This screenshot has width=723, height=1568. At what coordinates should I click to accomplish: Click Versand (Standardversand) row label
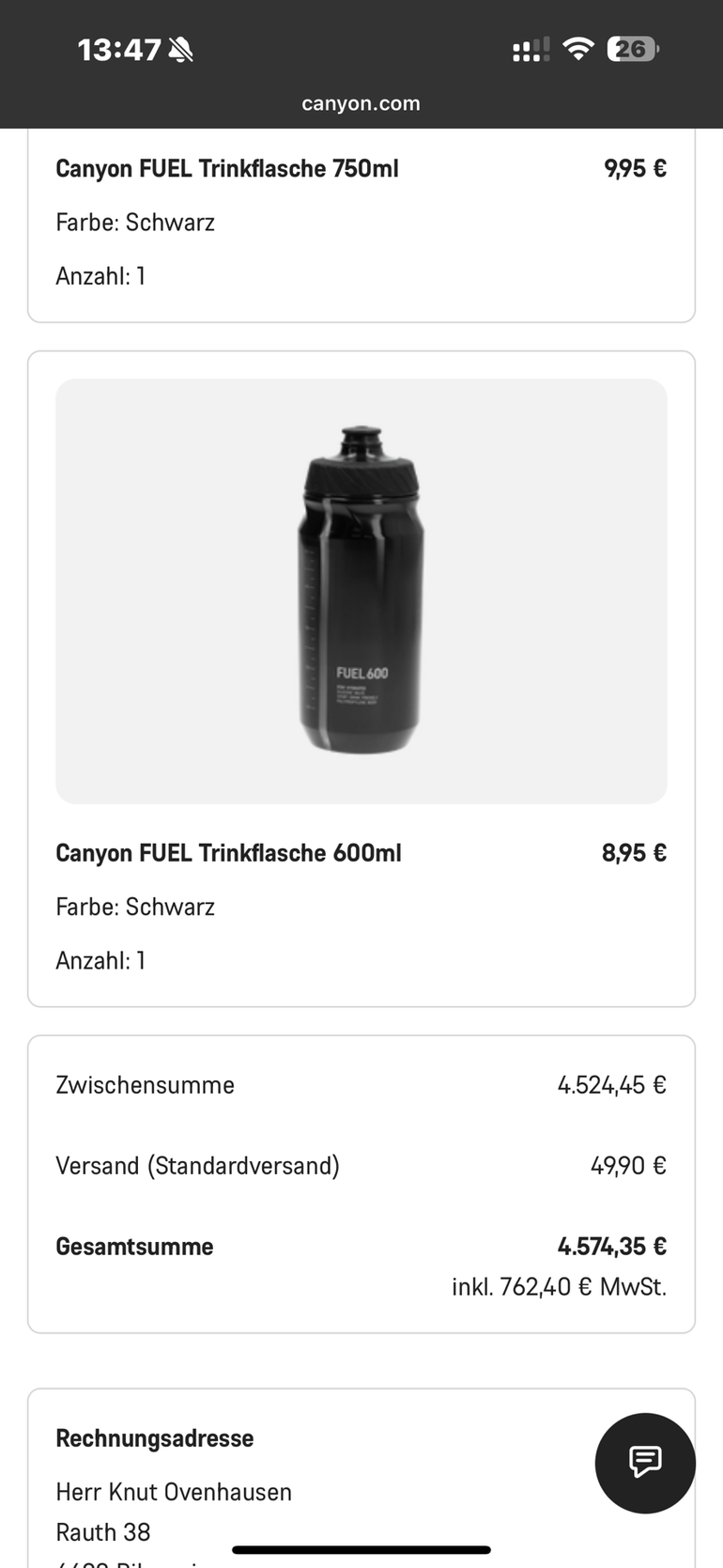click(x=197, y=1166)
